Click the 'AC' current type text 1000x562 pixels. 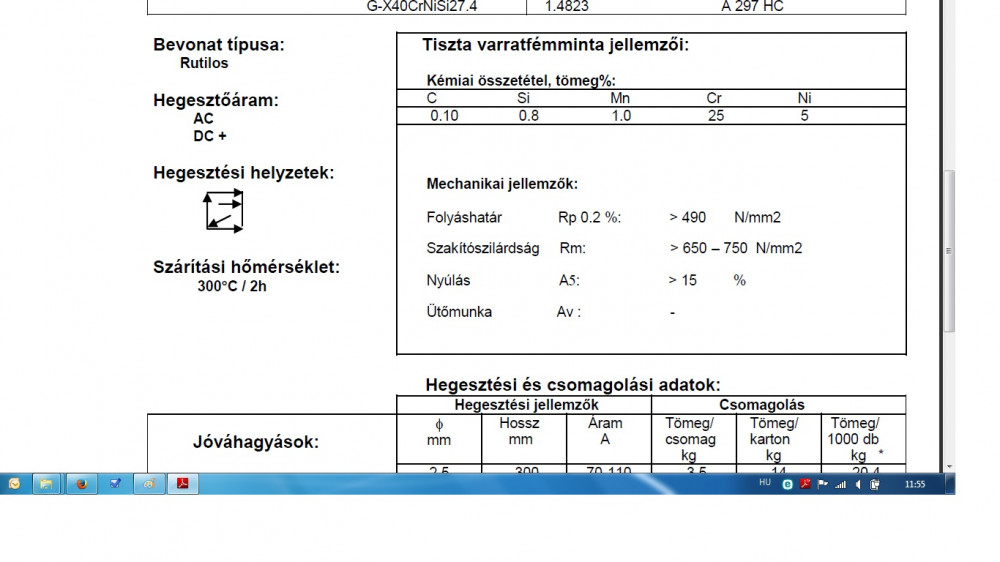pos(203,119)
